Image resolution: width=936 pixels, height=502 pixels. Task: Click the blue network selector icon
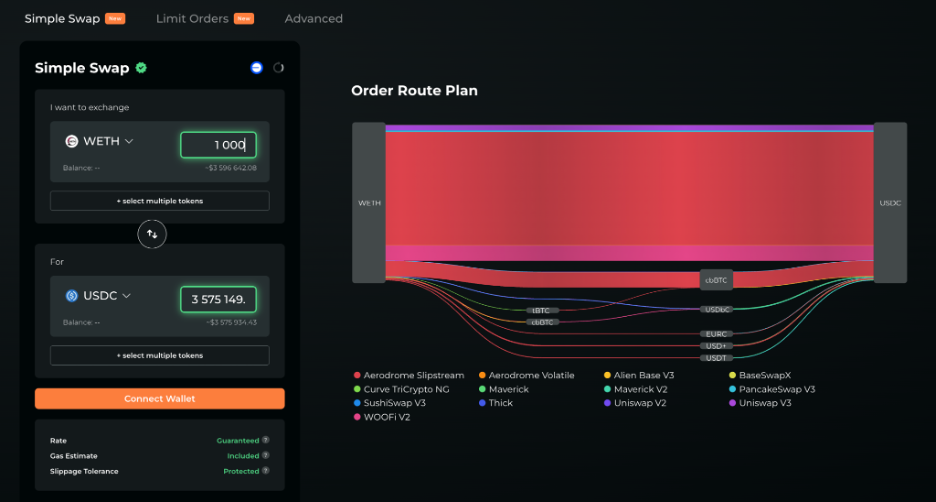click(257, 67)
